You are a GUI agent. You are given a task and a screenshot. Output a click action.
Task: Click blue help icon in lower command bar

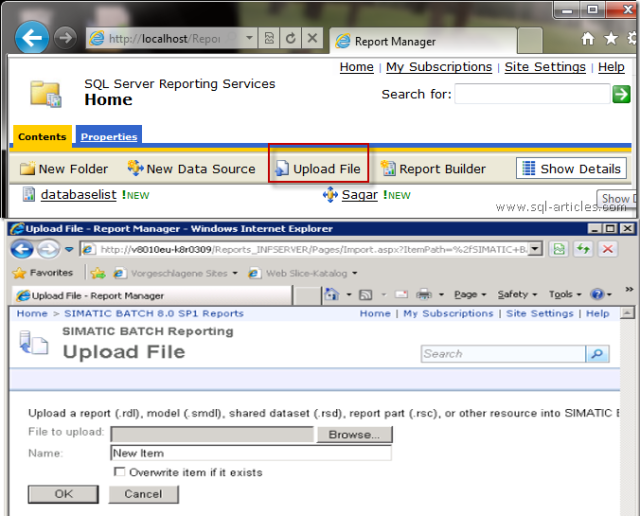click(x=597, y=294)
